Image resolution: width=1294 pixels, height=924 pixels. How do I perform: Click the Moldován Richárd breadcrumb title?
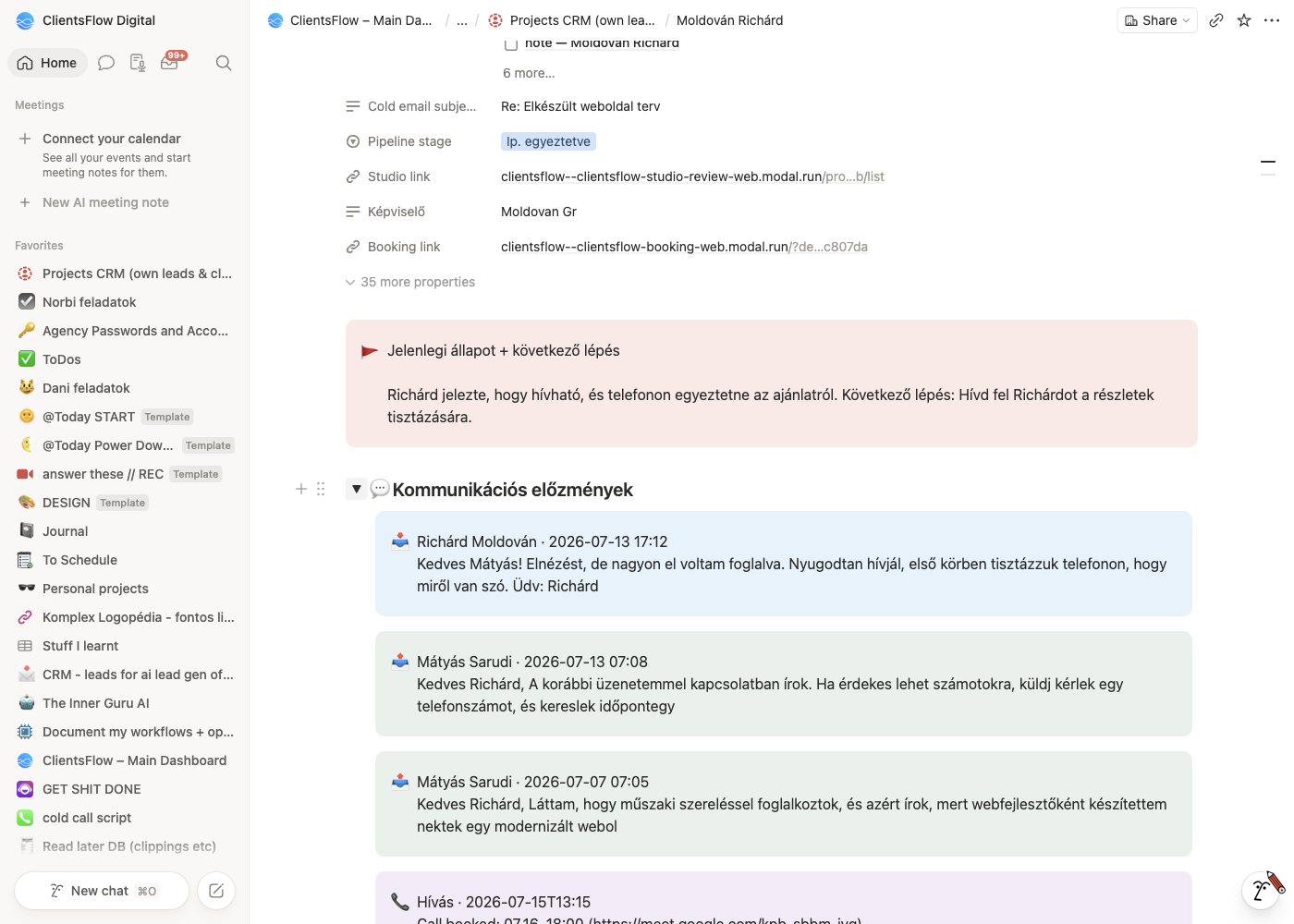729,20
